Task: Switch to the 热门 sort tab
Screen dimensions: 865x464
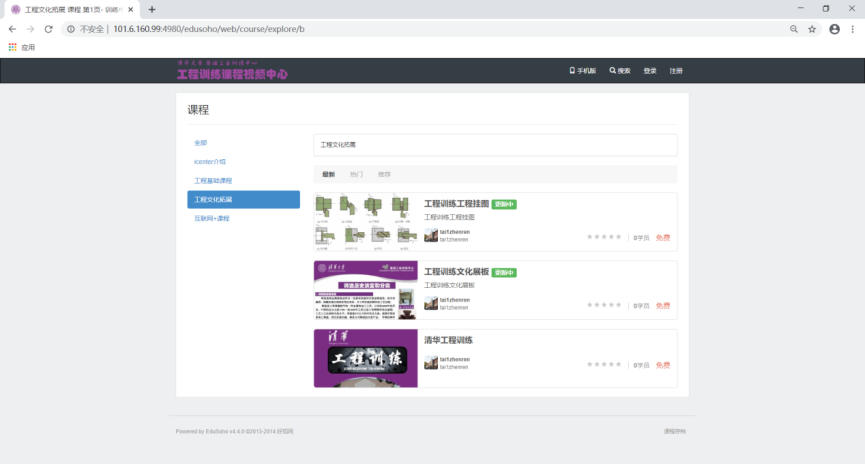Action: click(x=356, y=174)
